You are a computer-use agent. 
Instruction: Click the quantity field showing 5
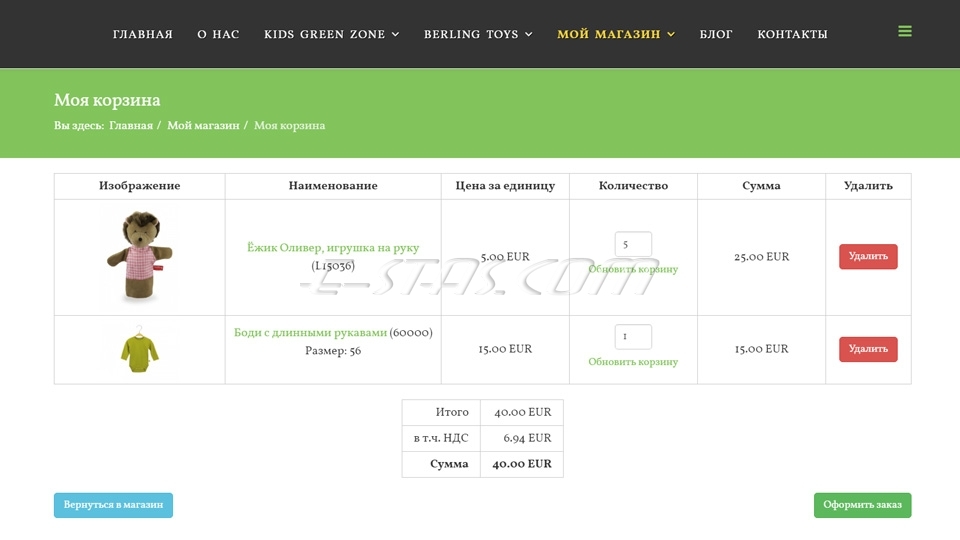tap(633, 244)
